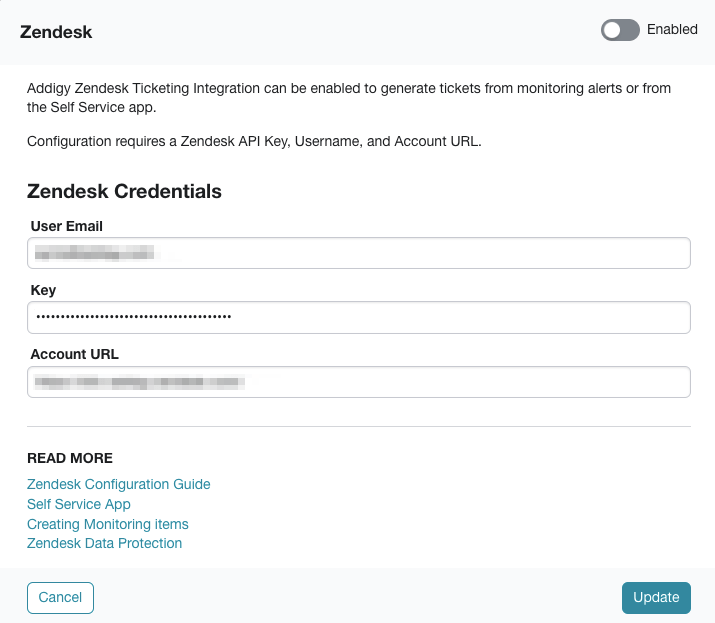This screenshot has width=715, height=623.
Task: Select the Account URL text box
Action: (359, 382)
